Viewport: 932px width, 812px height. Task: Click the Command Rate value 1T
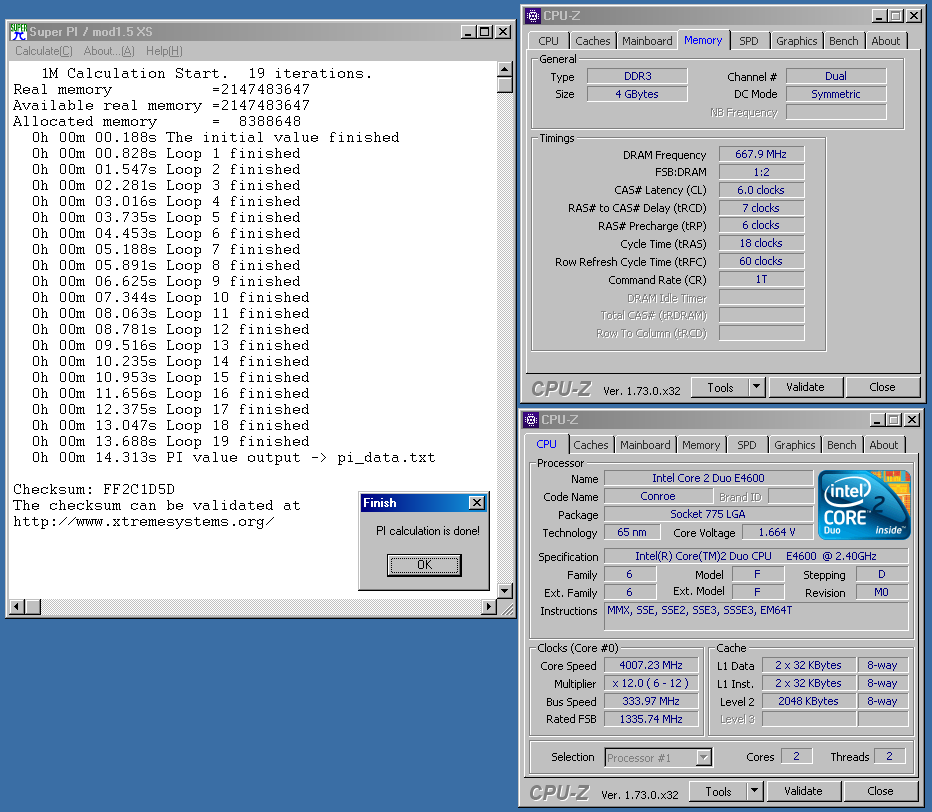761,279
